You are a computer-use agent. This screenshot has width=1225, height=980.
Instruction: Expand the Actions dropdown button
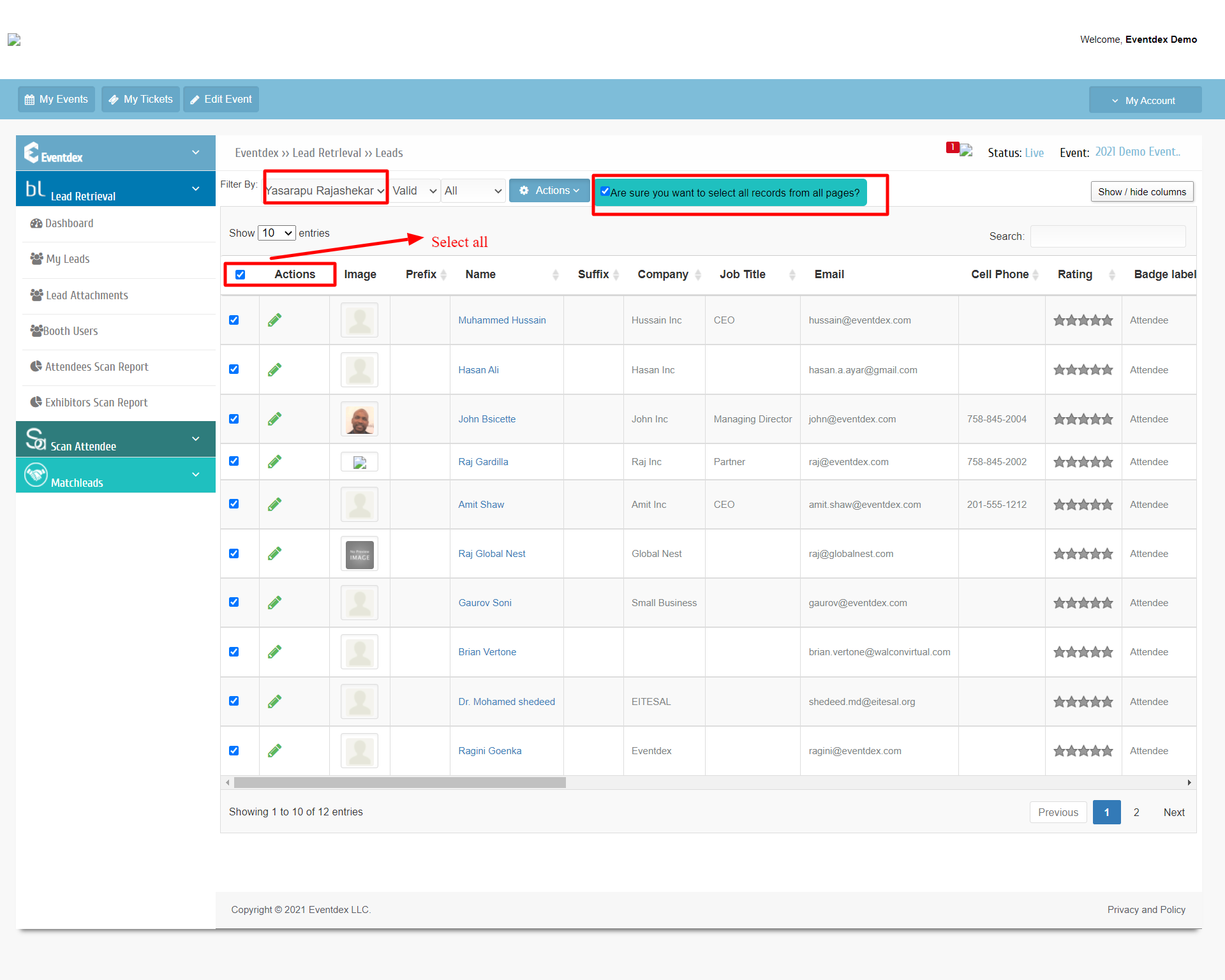[x=549, y=191]
